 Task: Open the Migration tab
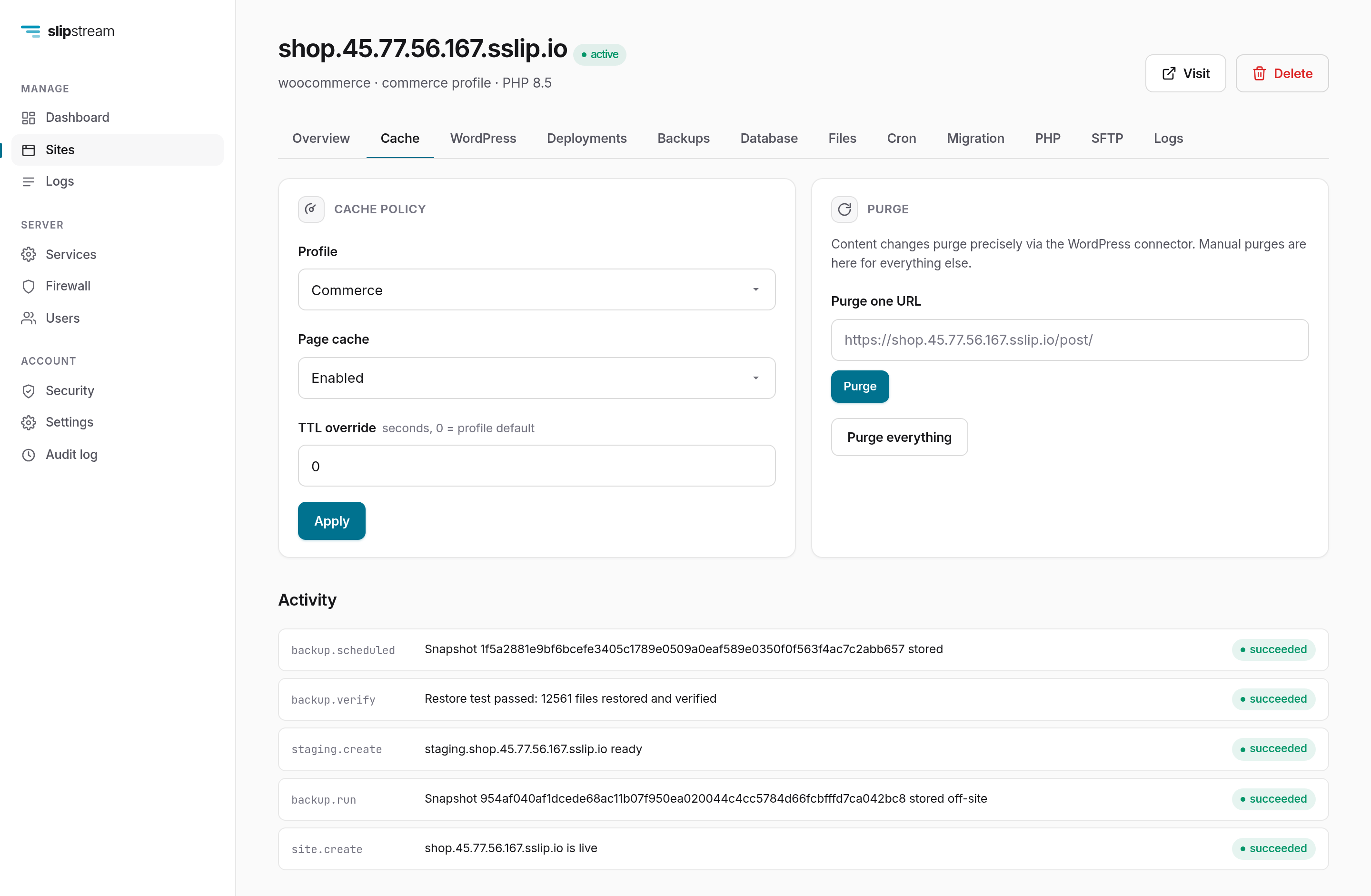[975, 138]
